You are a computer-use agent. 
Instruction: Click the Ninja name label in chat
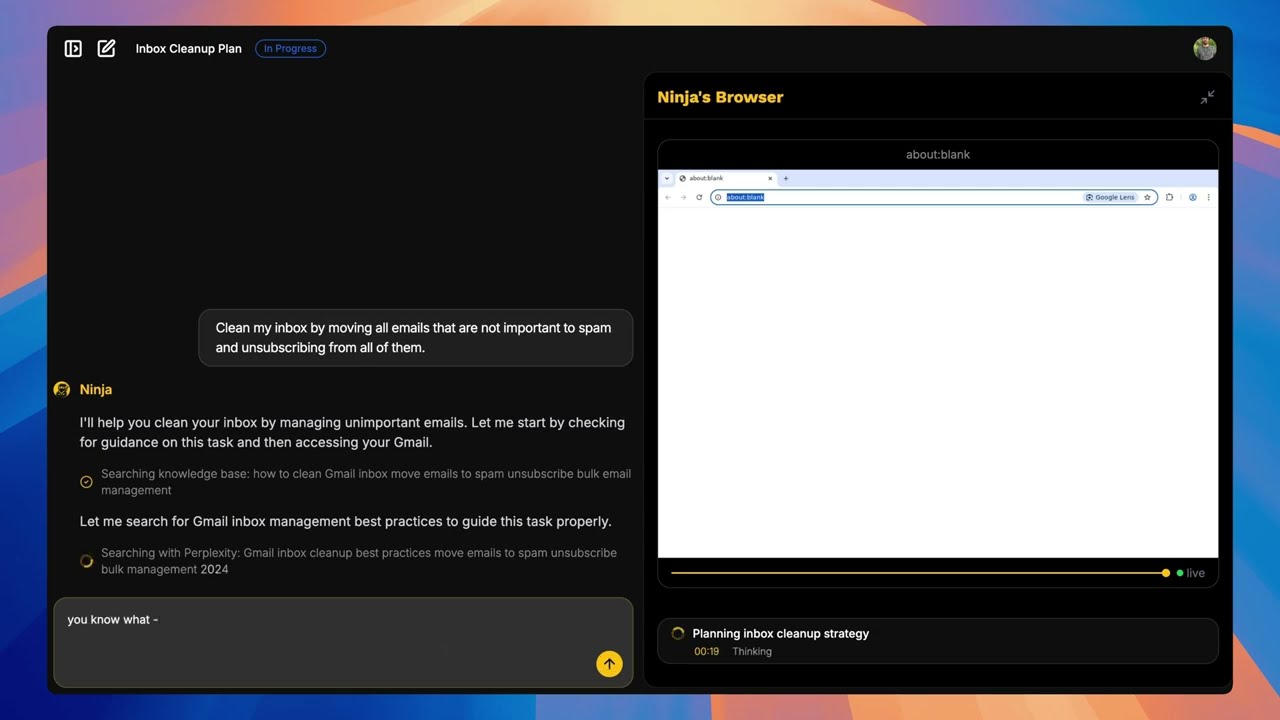(x=96, y=389)
